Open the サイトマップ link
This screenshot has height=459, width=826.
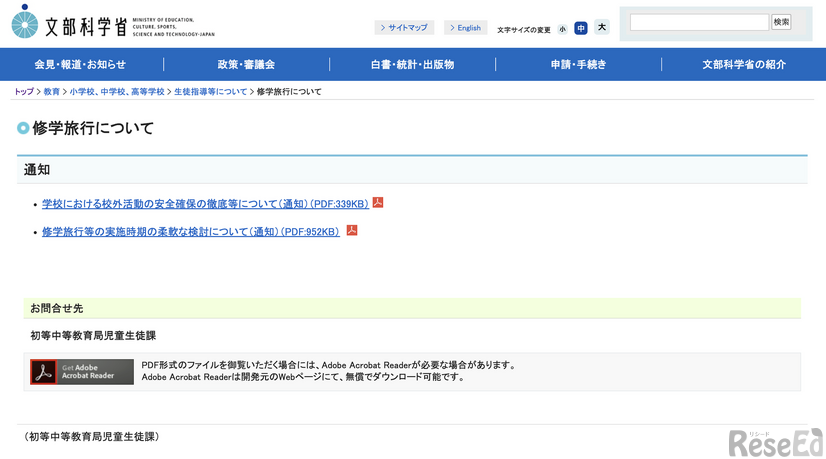(x=404, y=27)
